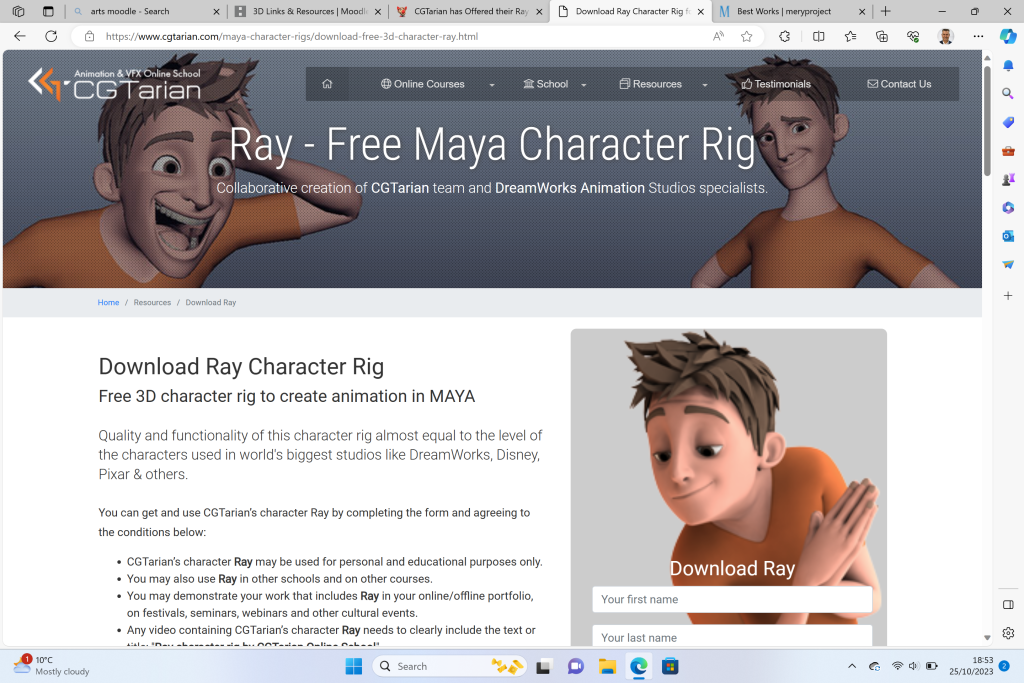1024x683 pixels.
Task: Follow the Home breadcrumb link
Action: [108, 302]
